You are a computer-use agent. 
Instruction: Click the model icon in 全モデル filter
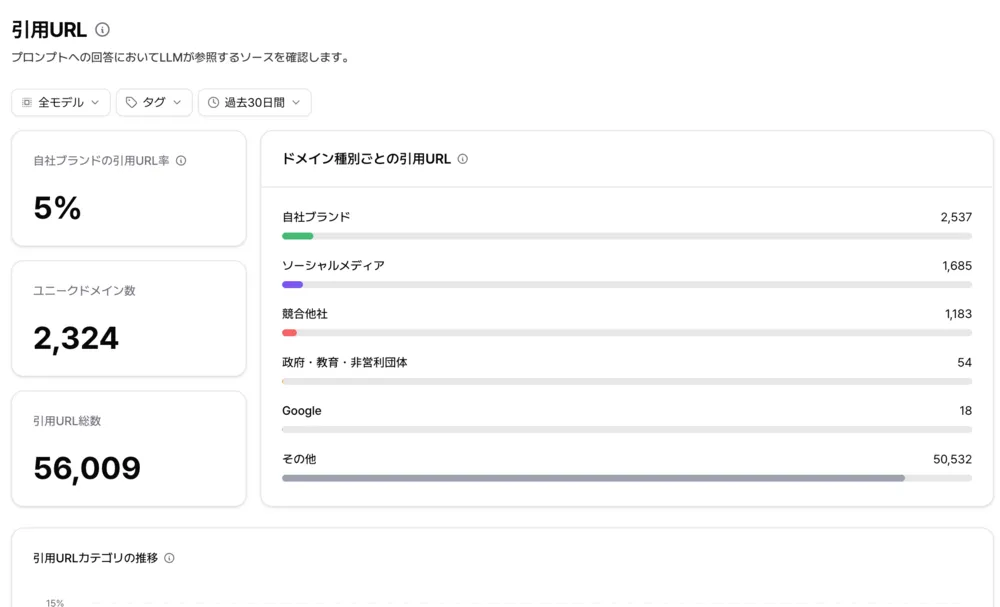tap(27, 103)
